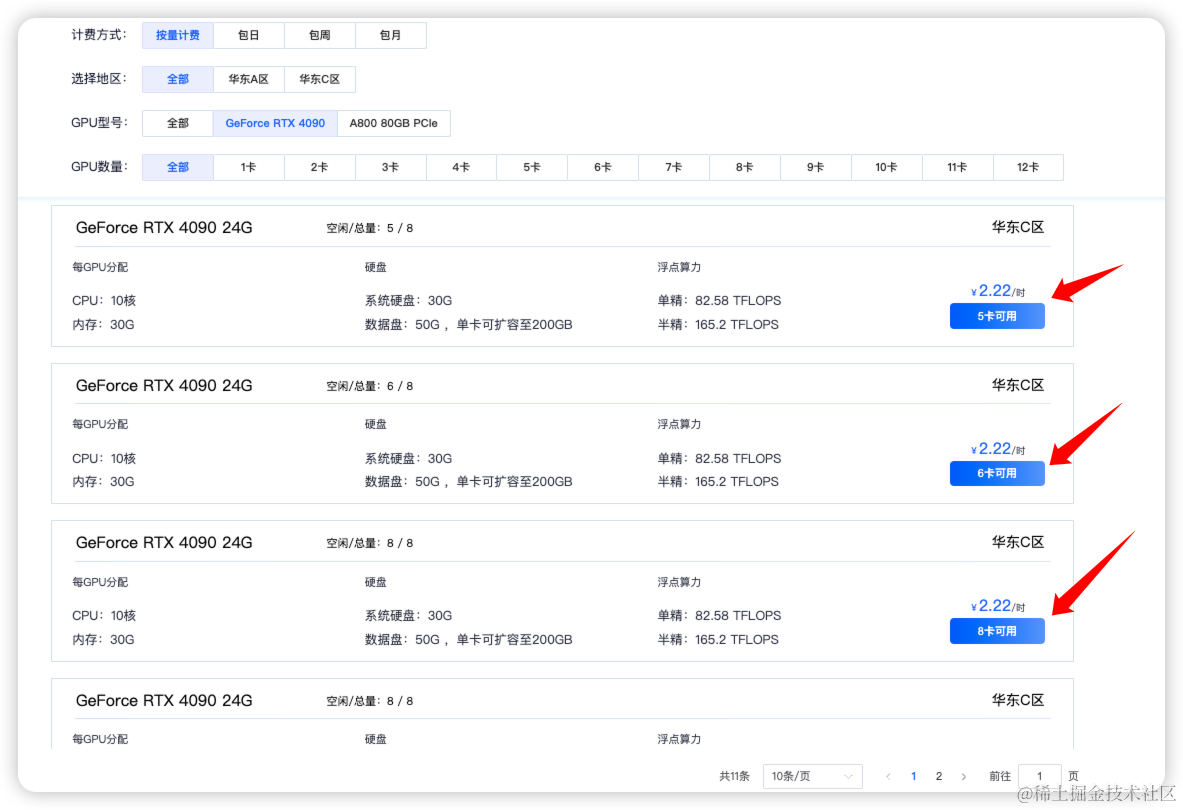Image resolution: width=1183 pixels, height=810 pixels.
Task: Filter GPU count to 12卡
Action: (x=1028, y=167)
